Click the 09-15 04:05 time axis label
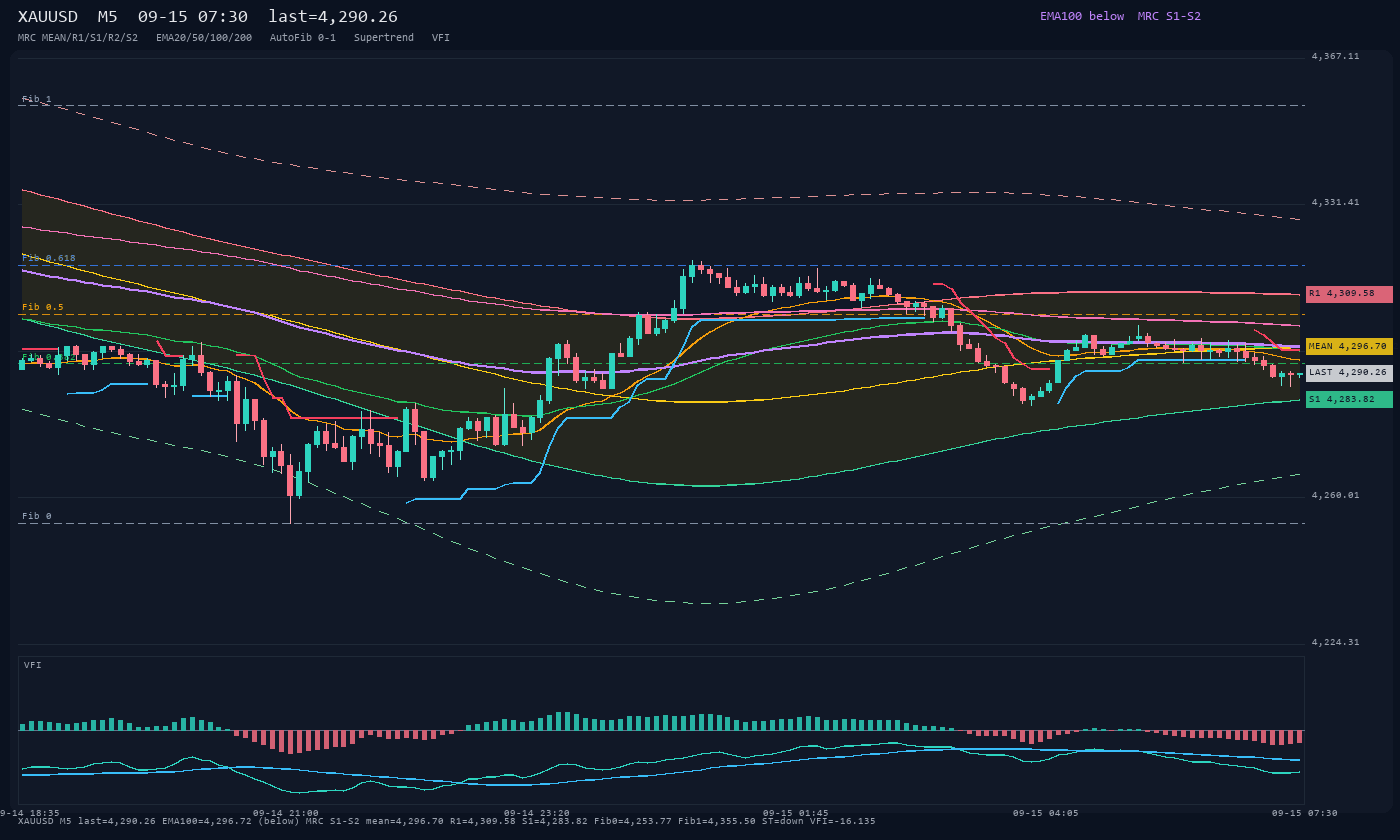Viewport: 1400px width, 840px height. (x=1046, y=813)
